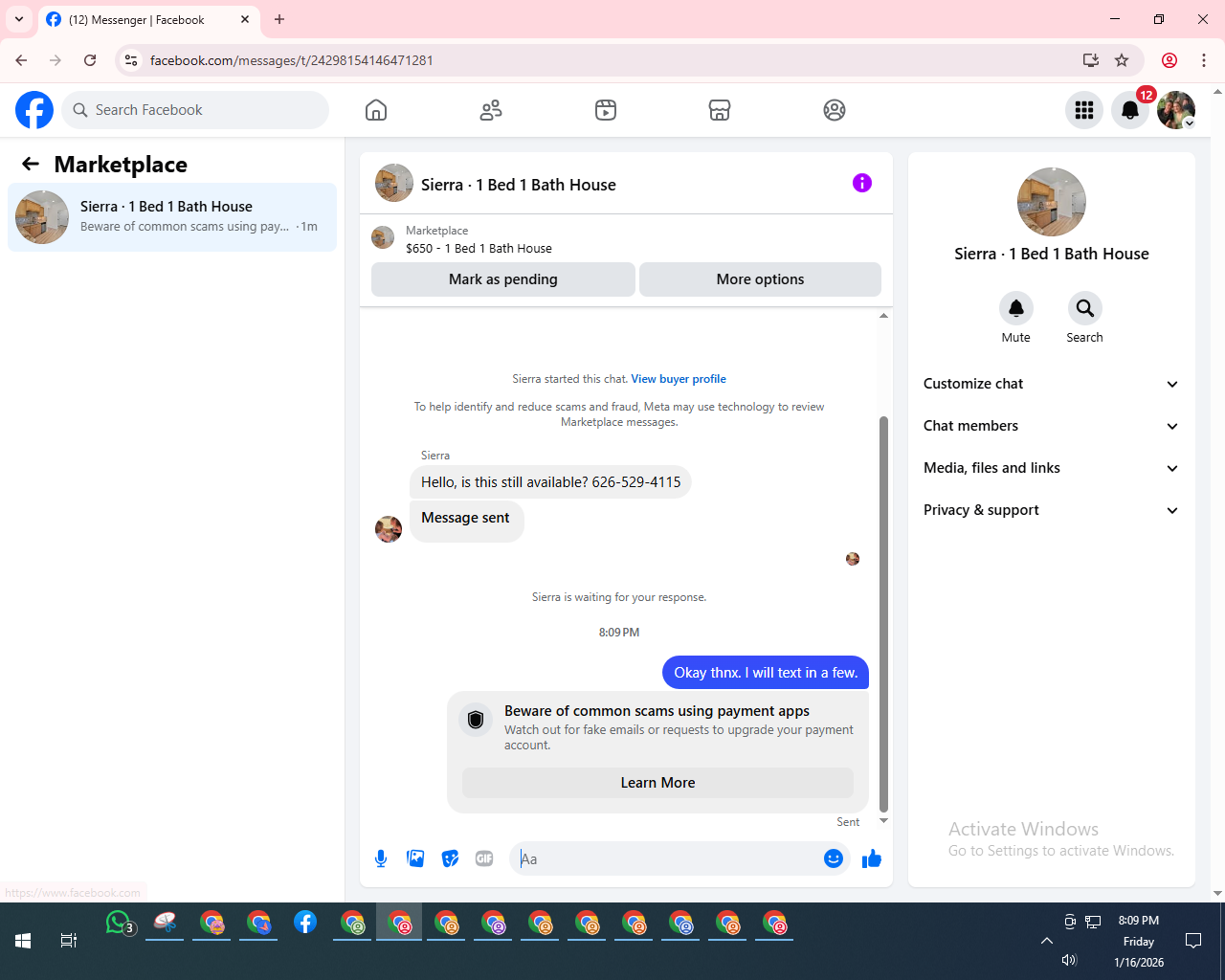The height and width of the screenshot is (980, 1225).
Task: Reload the page in Chrome
Action: click(x=90, y=60)
